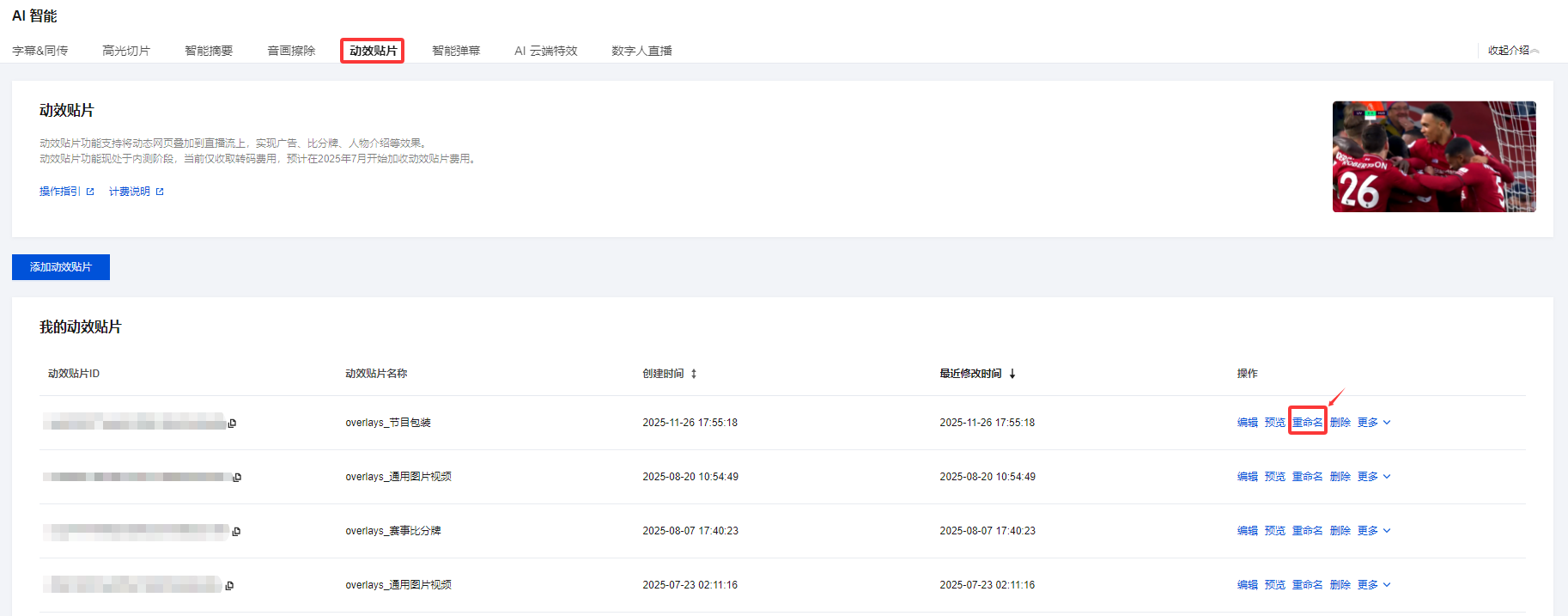Viewport: 1568px width, 616px height.
Task: Click the football match preview thumbnail
Action: pyautogui.click(x=1434, y=156)
